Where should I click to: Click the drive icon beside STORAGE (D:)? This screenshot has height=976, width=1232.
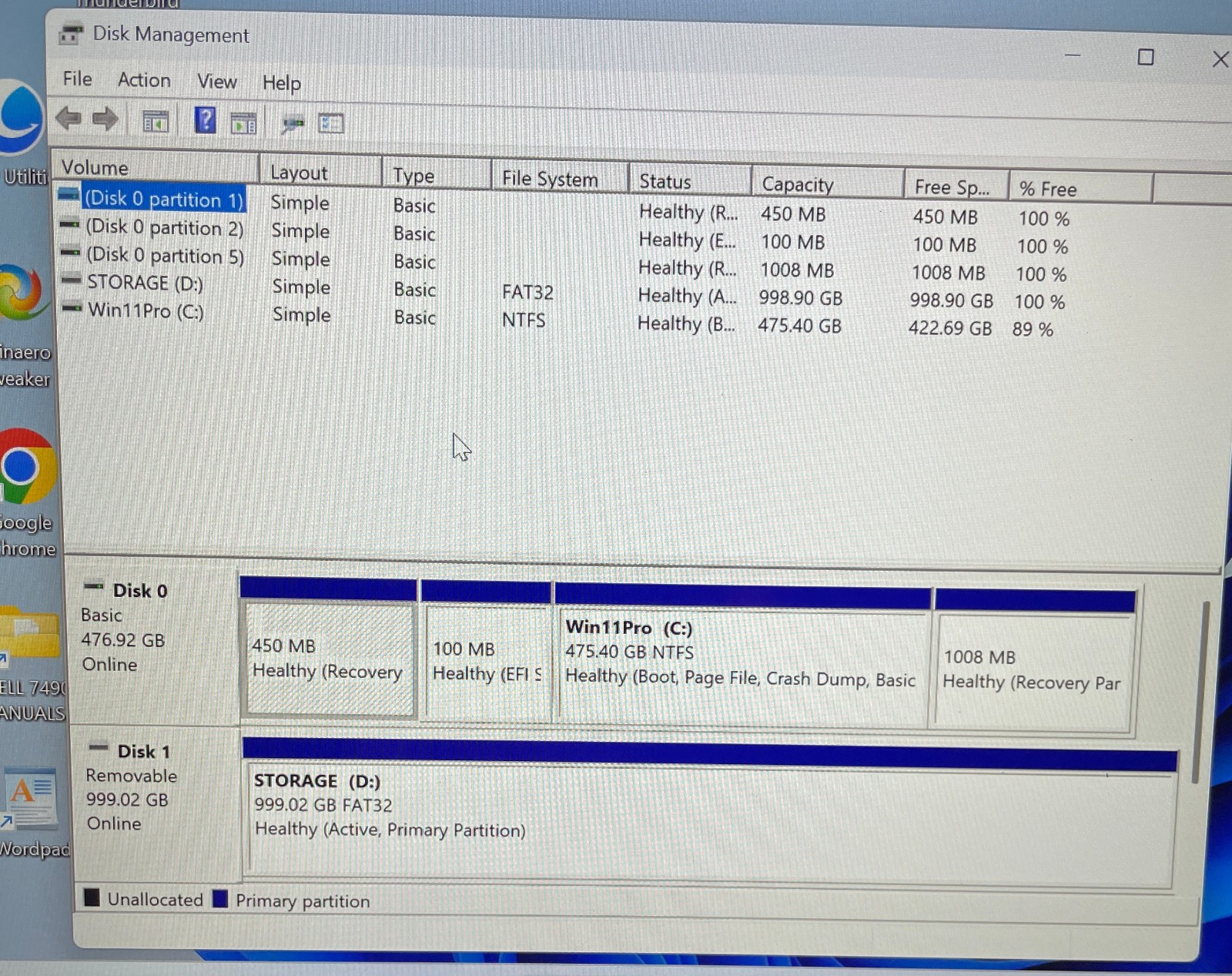[x=72, y=280]
